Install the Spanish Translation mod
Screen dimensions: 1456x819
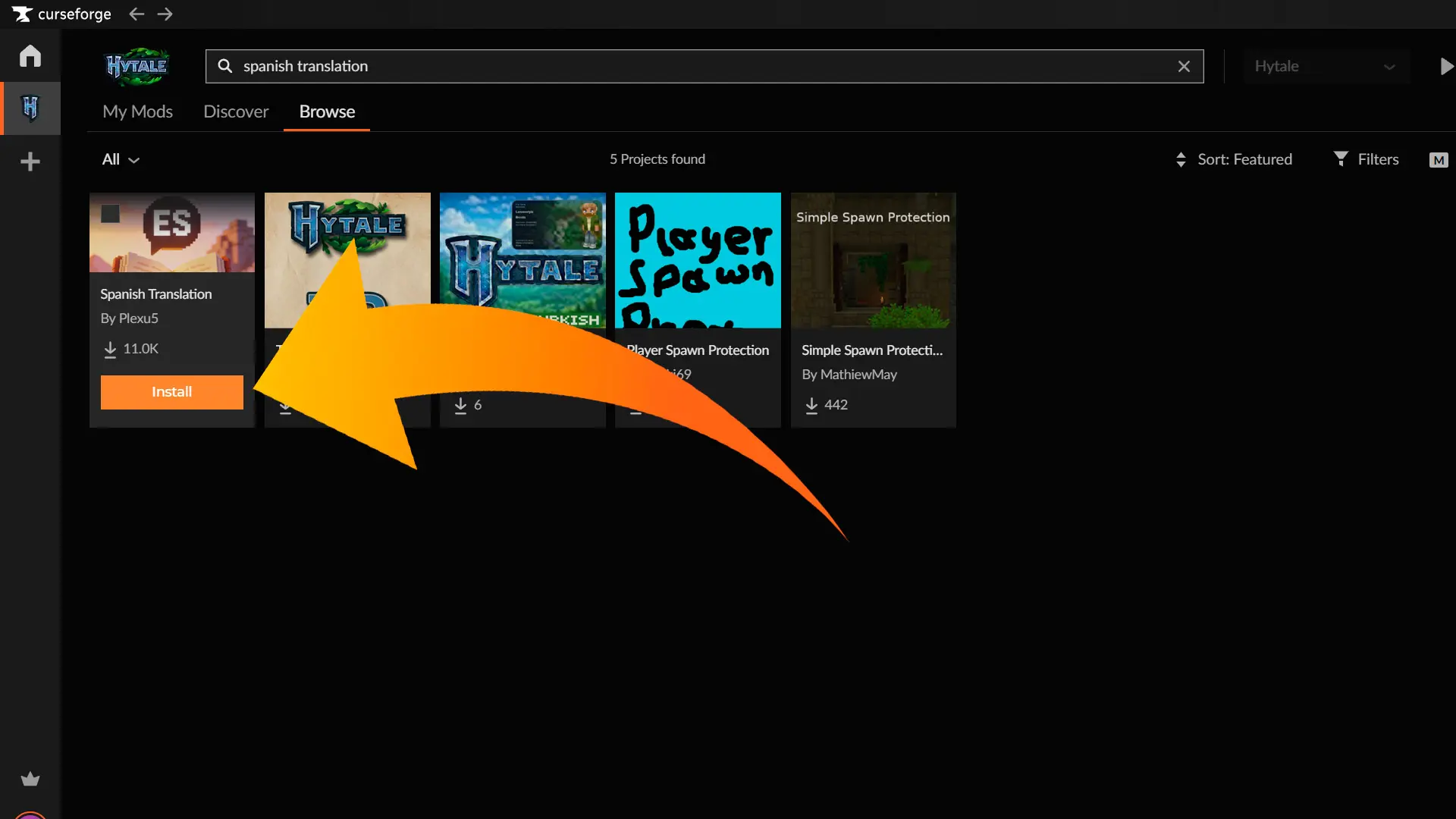click(171, 391)
